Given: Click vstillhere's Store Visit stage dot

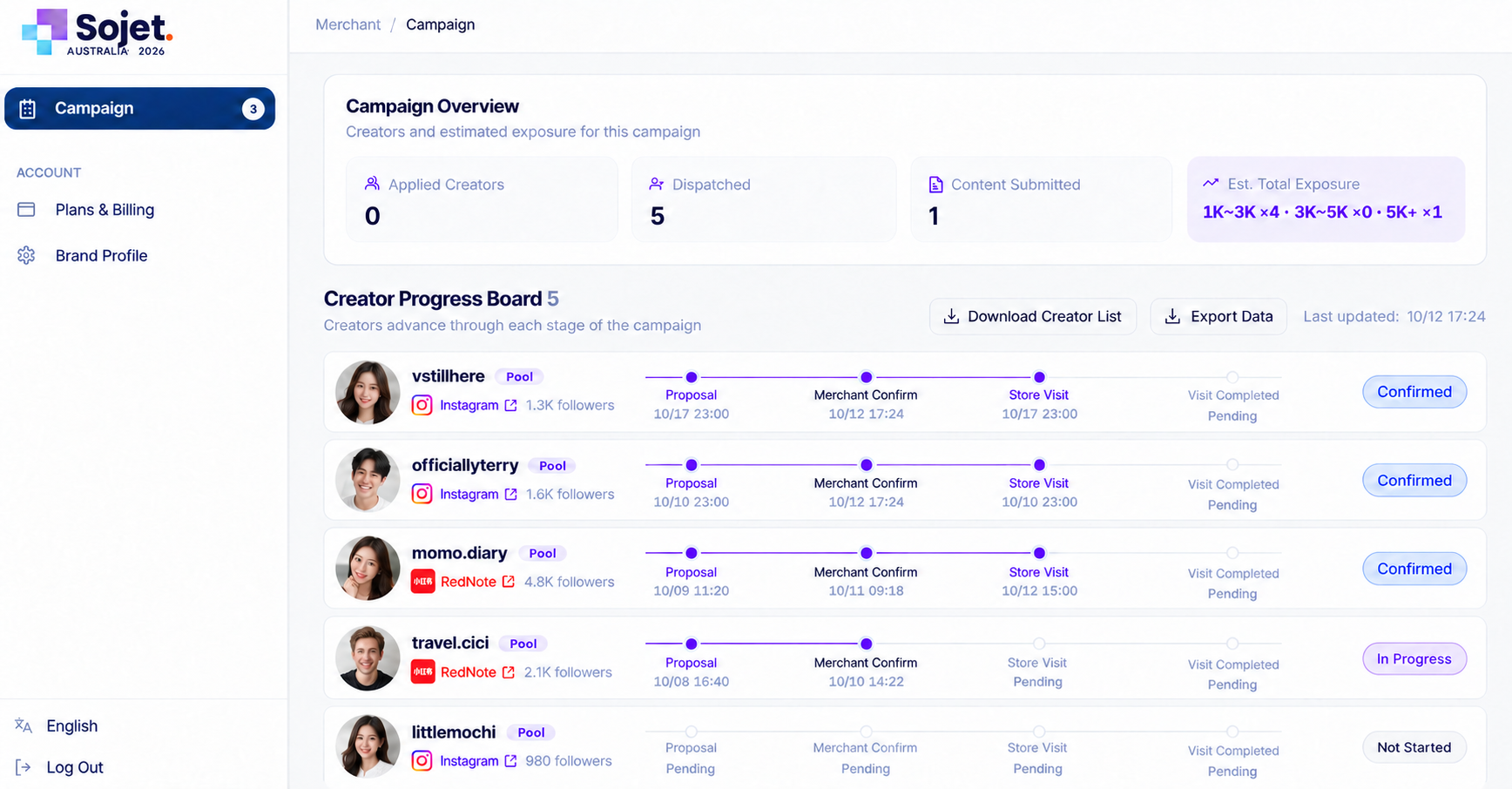Looking at the screenshot, I should pyautogui.click(x=1039, y=377).
